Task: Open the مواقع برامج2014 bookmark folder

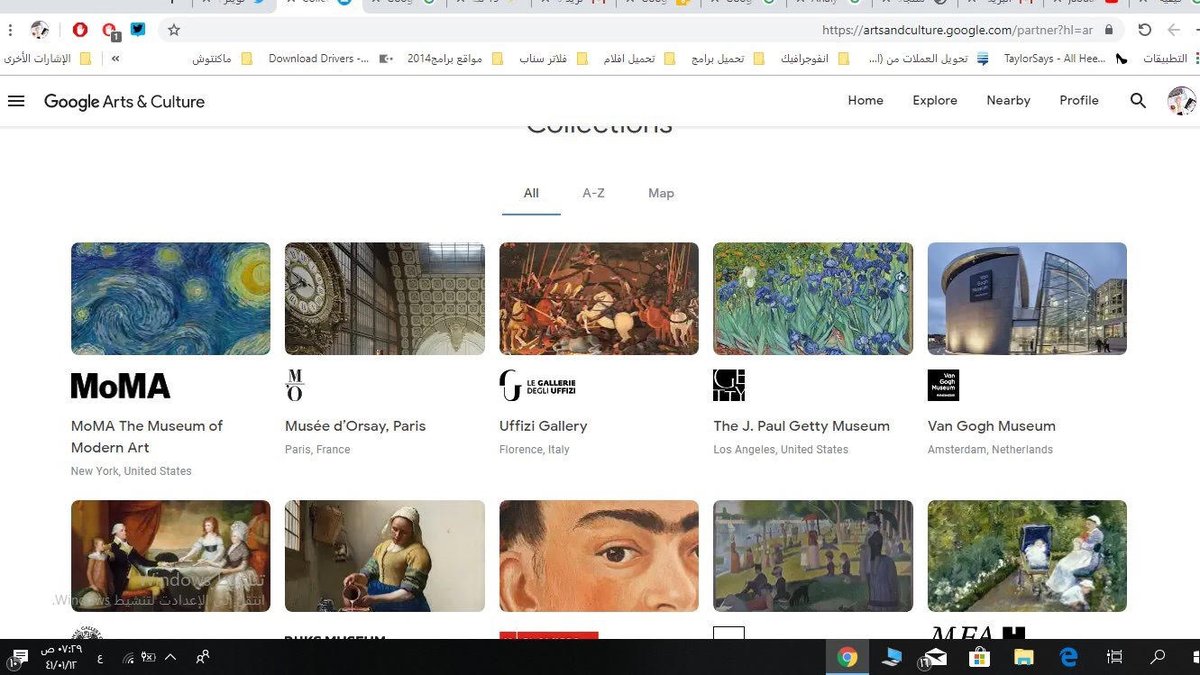Action: point(455,59)
